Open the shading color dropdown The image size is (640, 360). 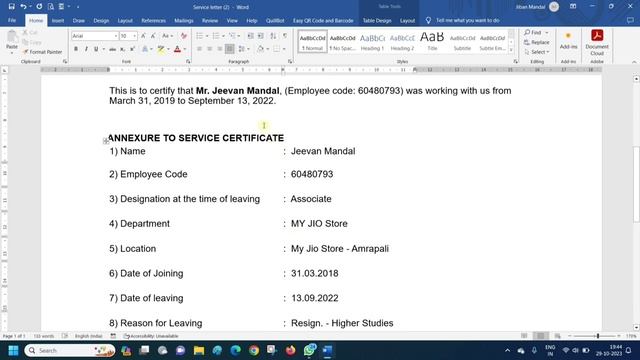click(x=268, y=49)
